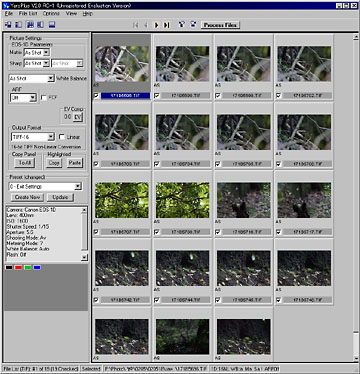Click the 'Camera: Canon EOS 1D' info line
The width and height of the screenshot is (360, 374).
coord(32,210)
